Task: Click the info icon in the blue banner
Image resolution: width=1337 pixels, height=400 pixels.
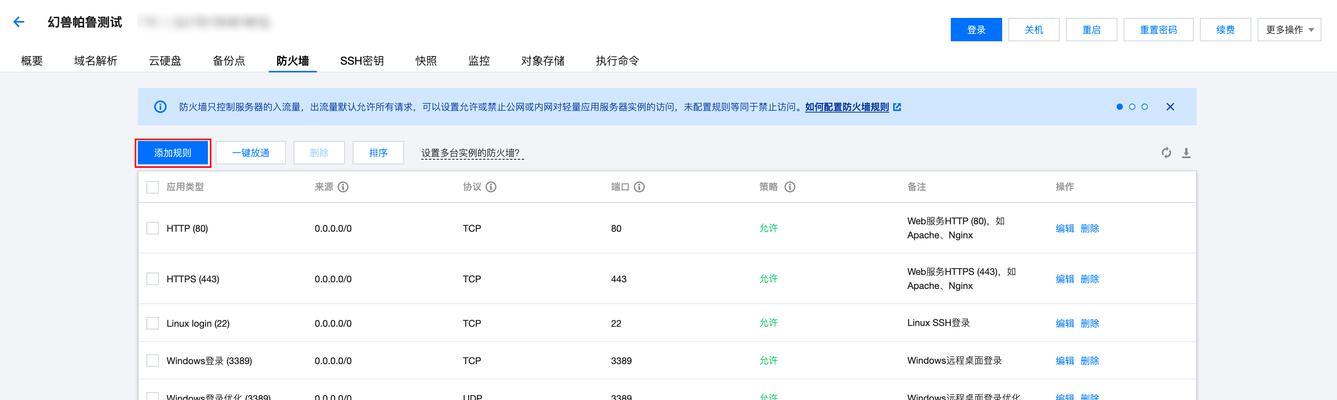Action: pyautogui.click(x=160, y=107)
